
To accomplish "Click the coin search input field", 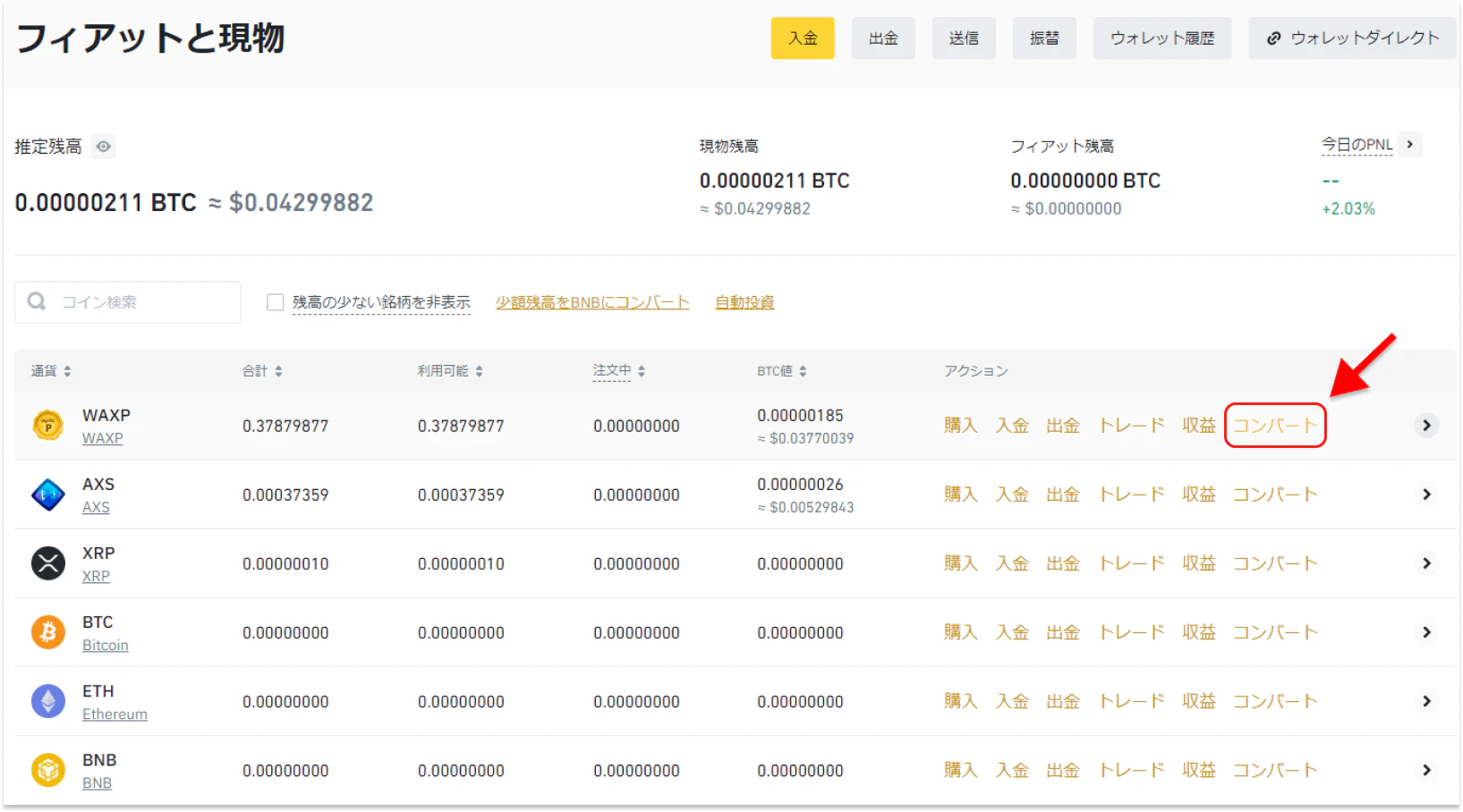I will click(128, 302).
